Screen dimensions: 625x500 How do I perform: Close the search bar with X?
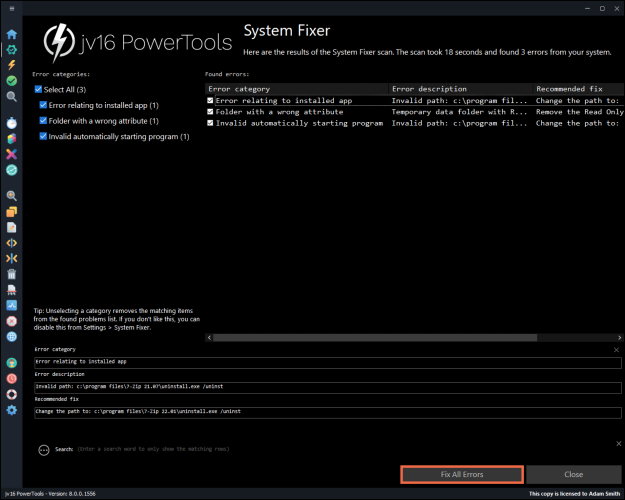[619, 443]
